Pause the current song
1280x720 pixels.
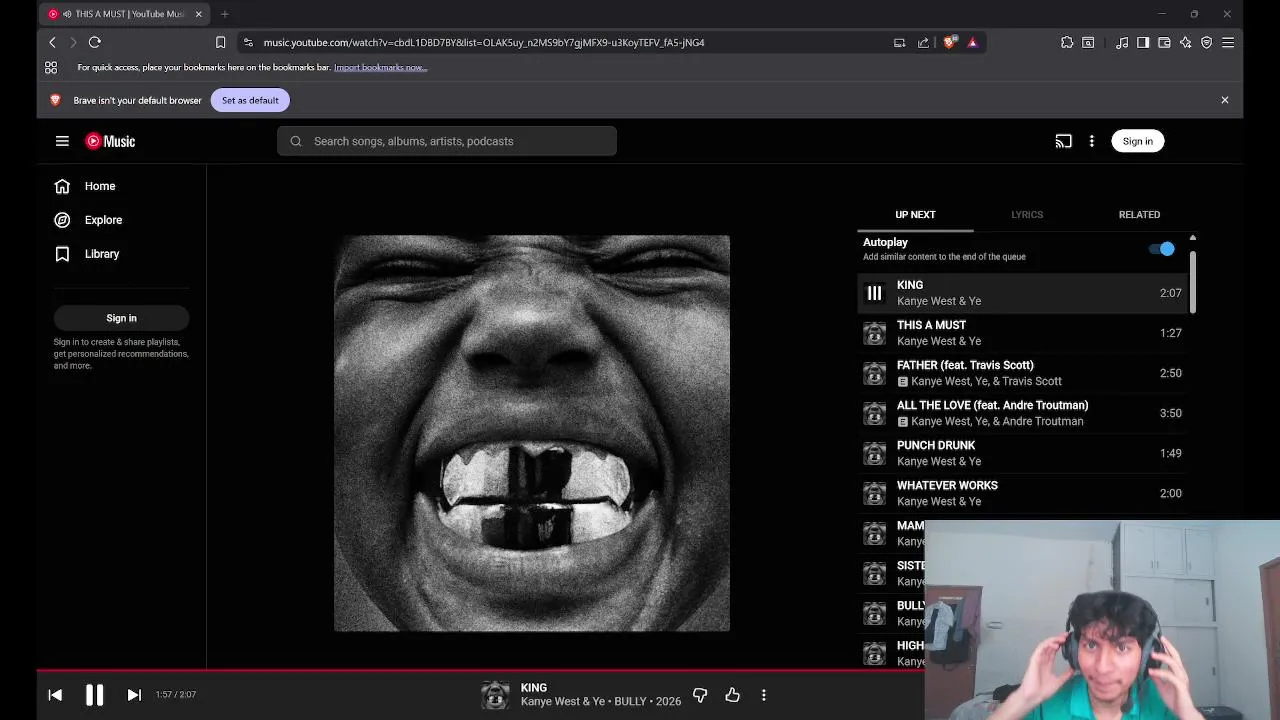(x=94, y=695)
